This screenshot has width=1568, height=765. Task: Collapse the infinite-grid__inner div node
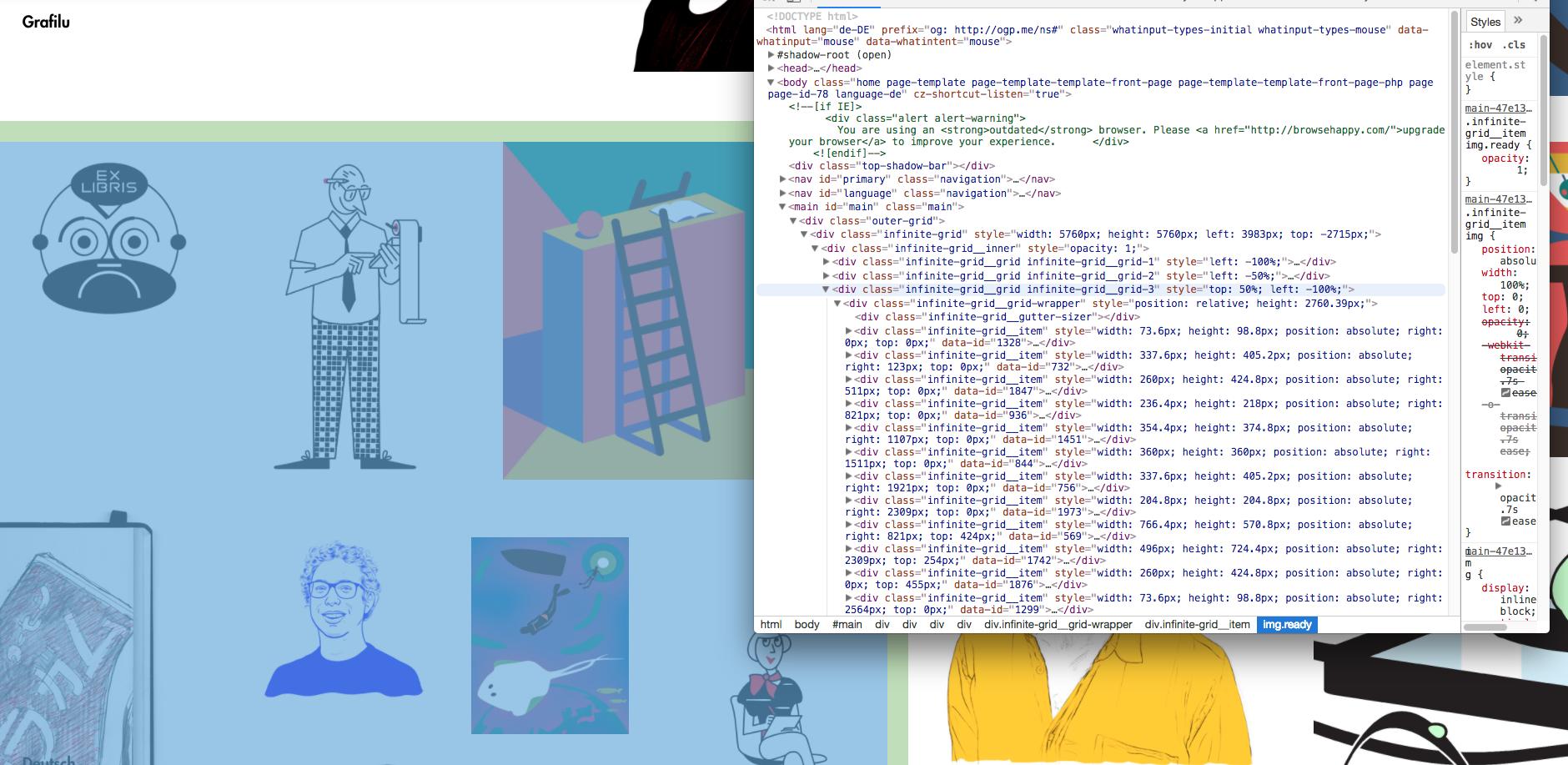click(815, 249)
